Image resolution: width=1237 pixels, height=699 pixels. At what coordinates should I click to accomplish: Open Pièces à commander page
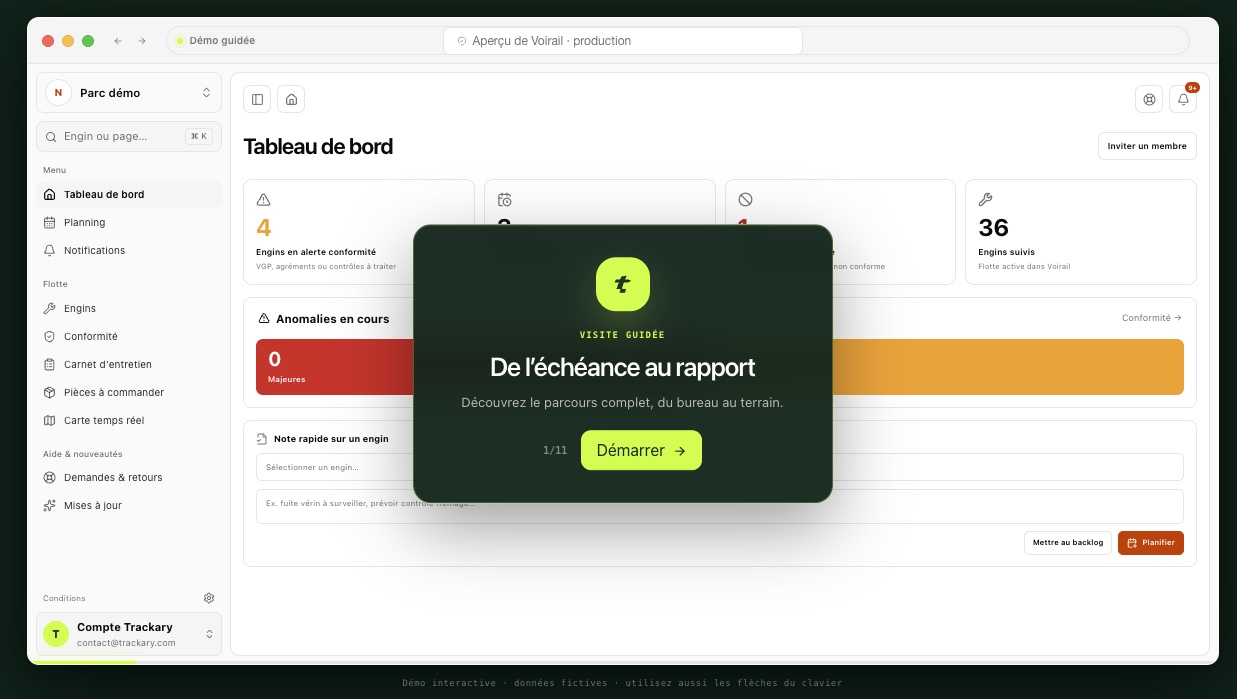(x=129, y=392)
